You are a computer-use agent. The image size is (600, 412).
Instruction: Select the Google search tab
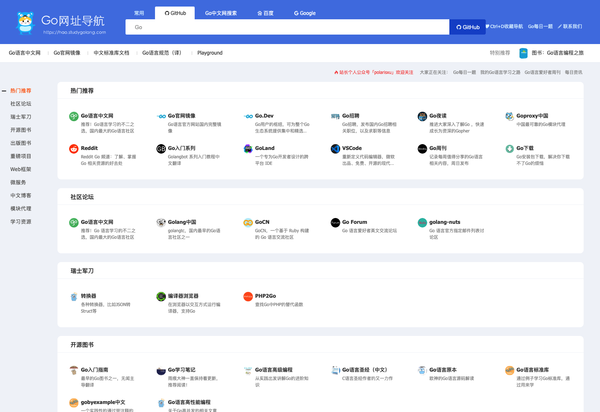[x=305, y=13]
